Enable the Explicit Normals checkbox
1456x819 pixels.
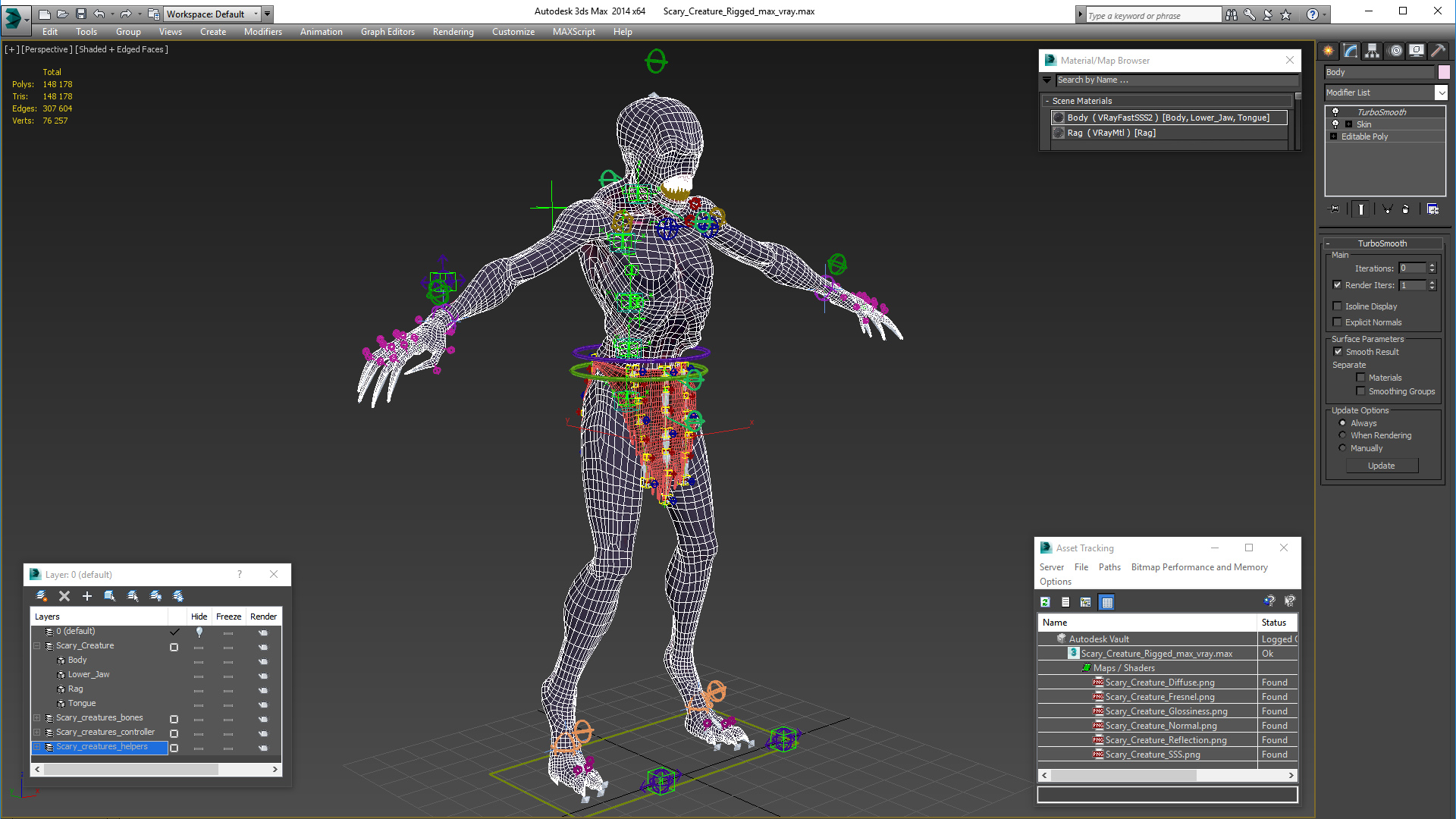[1338, 322]
